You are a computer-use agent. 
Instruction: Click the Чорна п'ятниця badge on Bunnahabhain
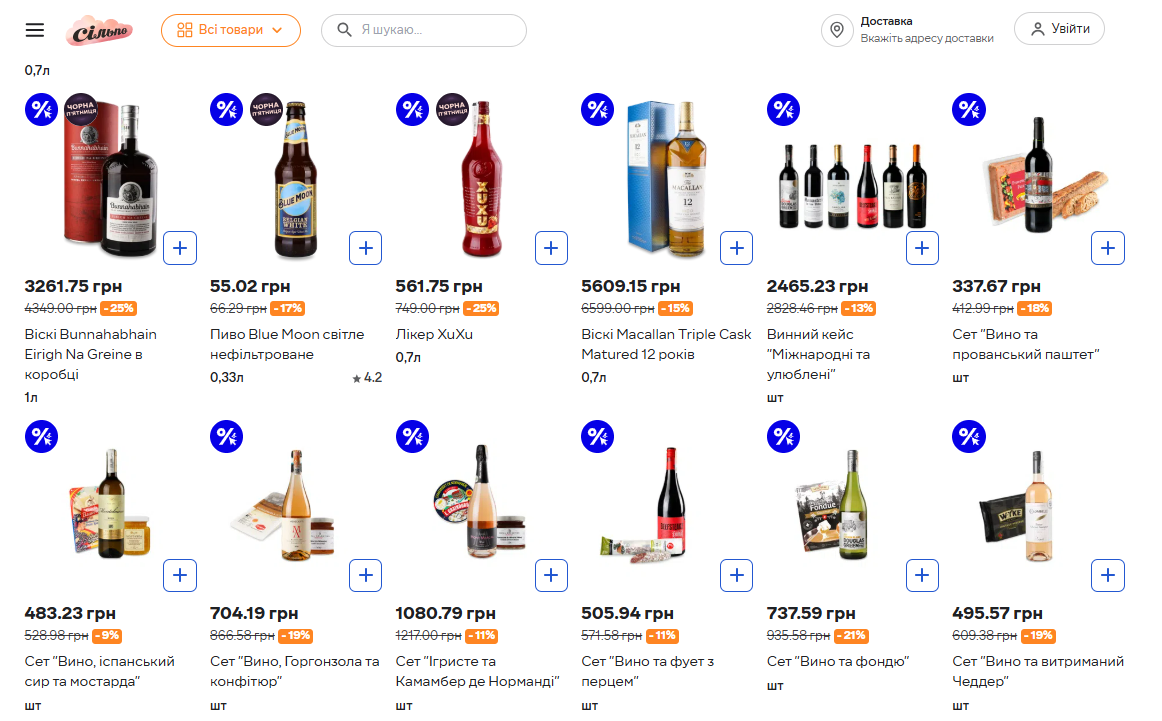81,109
